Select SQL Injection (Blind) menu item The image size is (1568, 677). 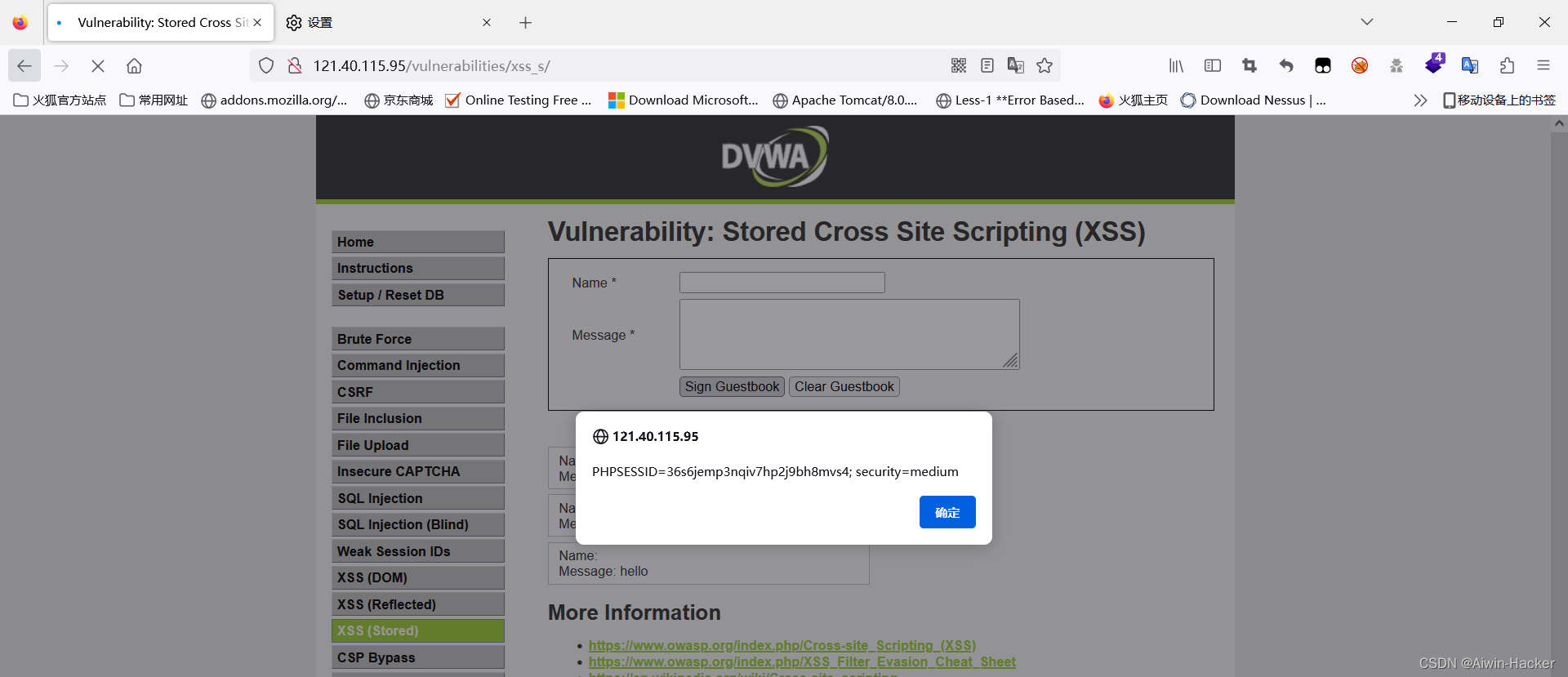pyautogui.click(x=418, y=524)
